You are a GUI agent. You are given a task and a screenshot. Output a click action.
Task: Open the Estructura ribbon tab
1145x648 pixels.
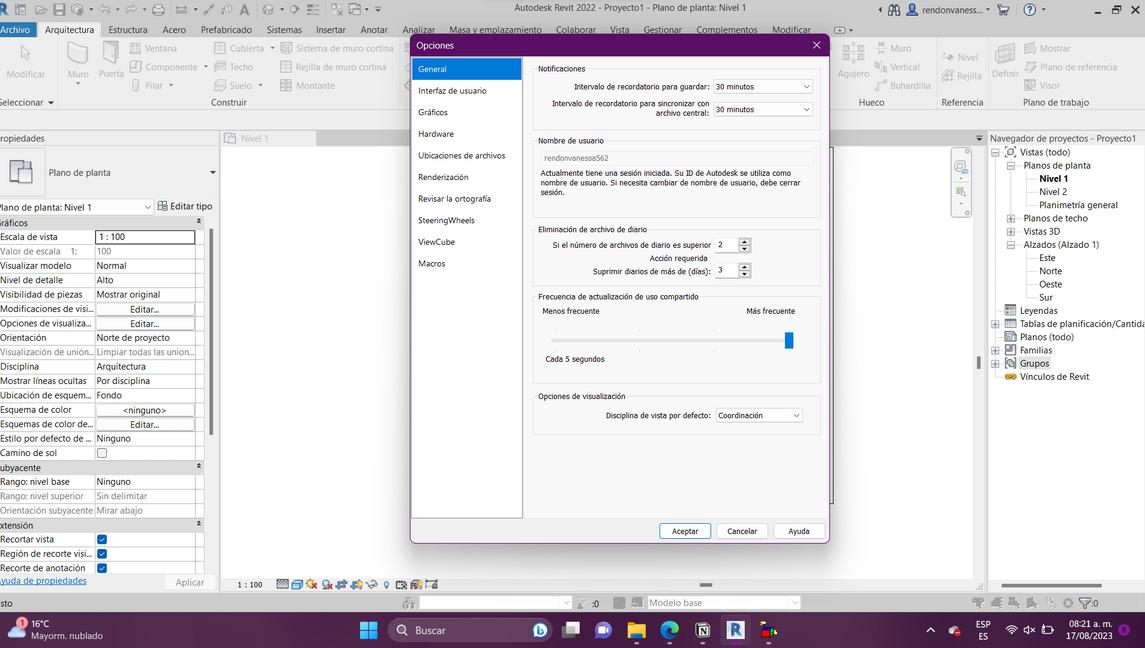128,30
